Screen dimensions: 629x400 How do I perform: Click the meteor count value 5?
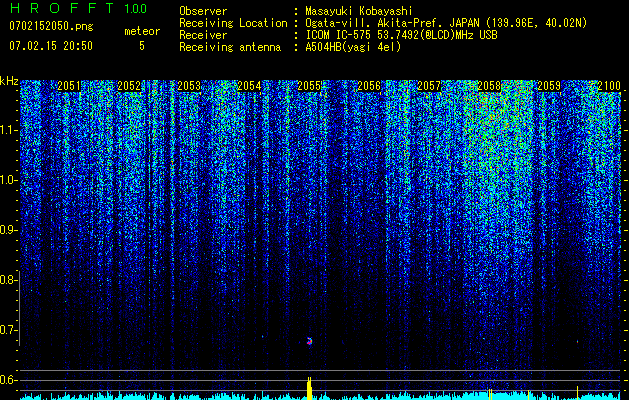click(x=142, y=46)
